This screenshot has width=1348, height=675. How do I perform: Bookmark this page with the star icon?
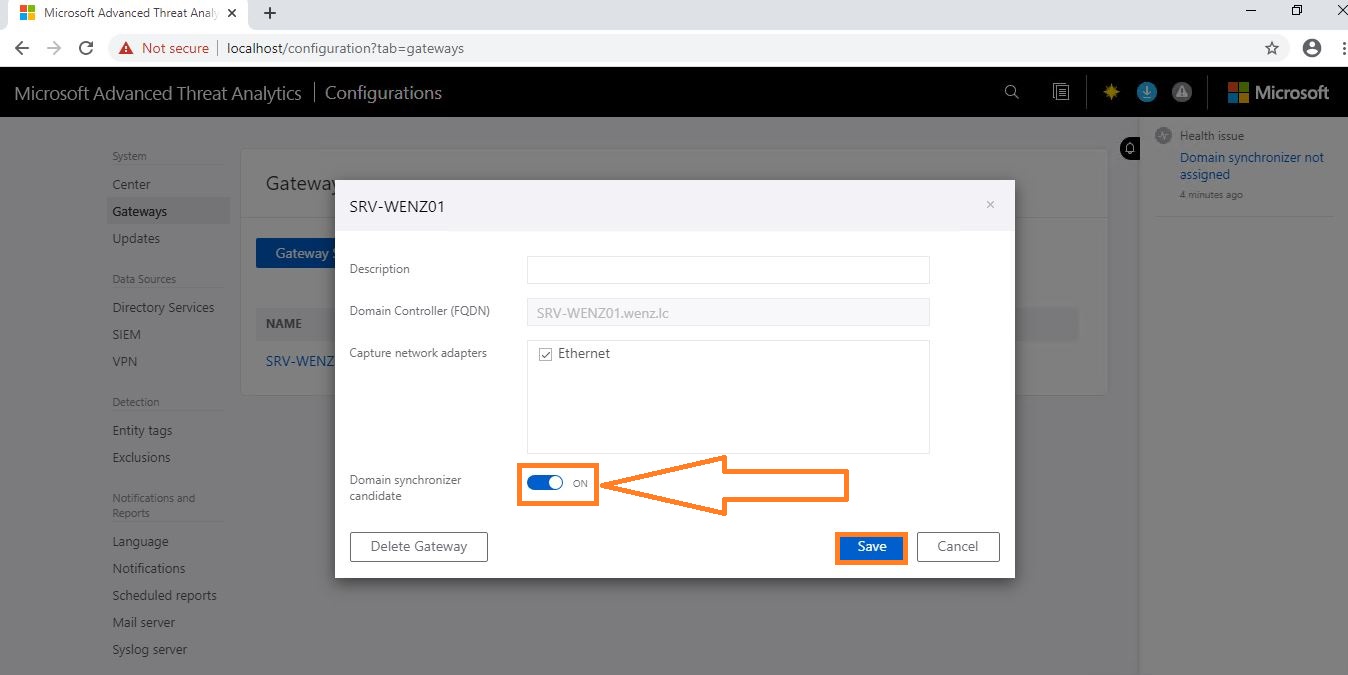pos(1272,48)
